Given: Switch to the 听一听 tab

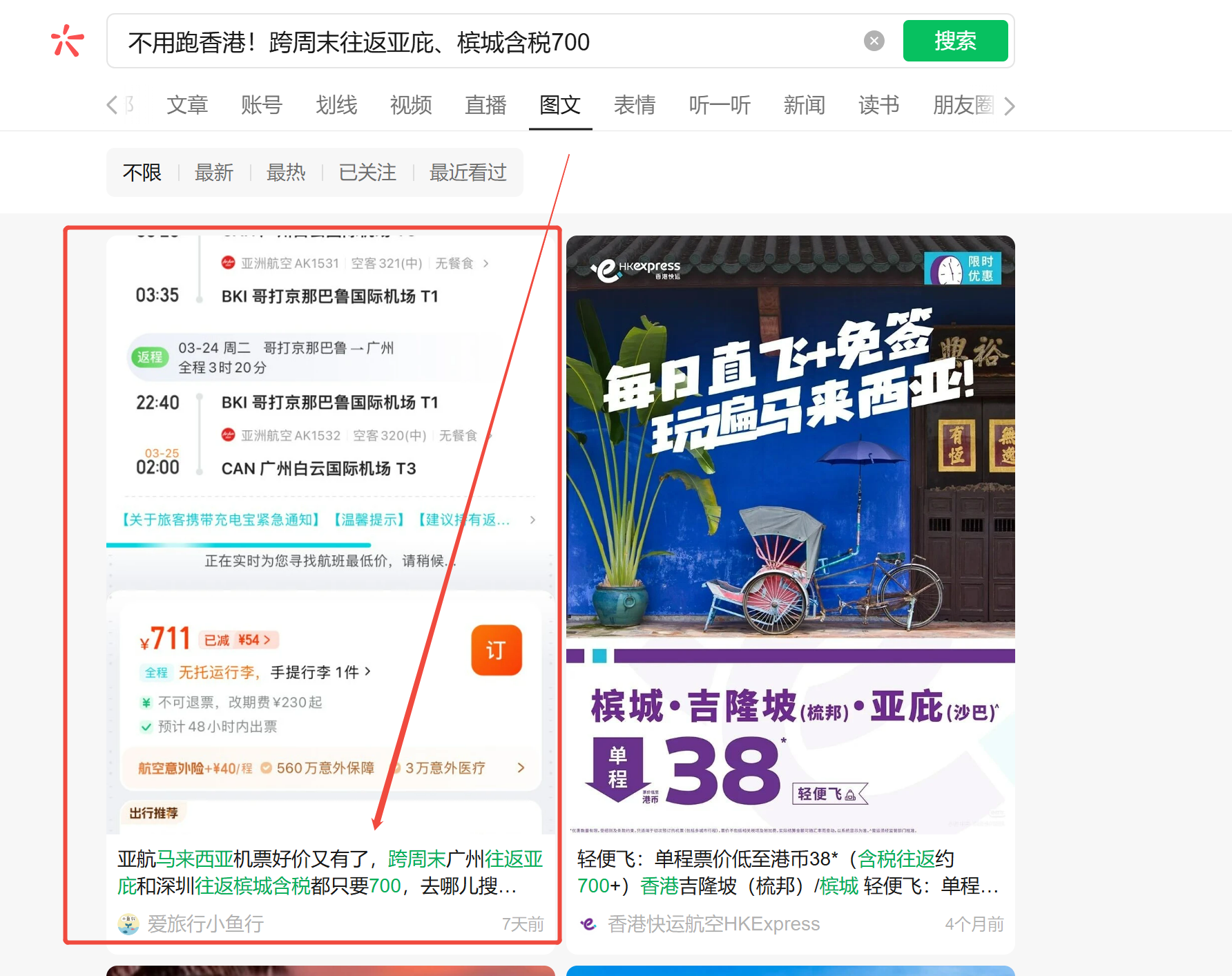Looking at the screenshot, I should pyautogui.click(x=720, y=105).
